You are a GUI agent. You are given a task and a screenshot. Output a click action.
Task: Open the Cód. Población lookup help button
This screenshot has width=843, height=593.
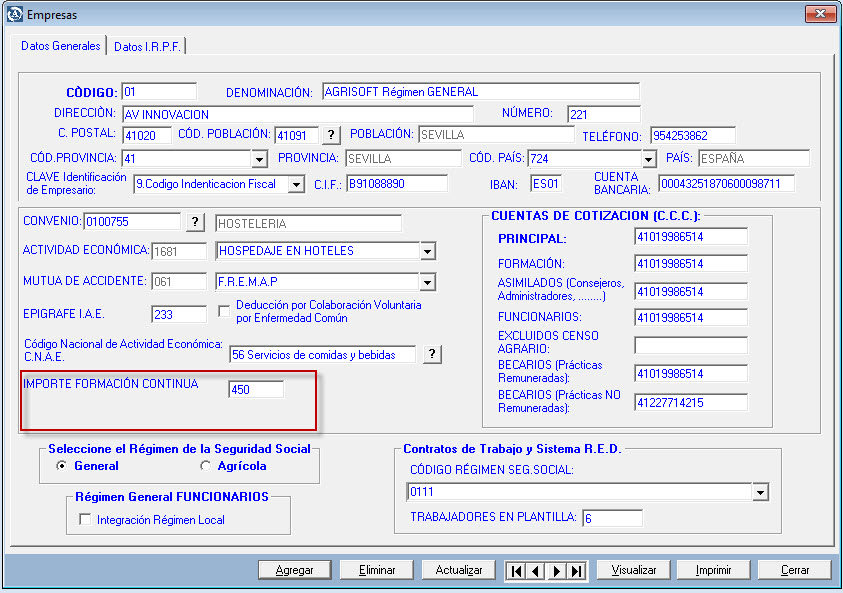tap(331, 135)
